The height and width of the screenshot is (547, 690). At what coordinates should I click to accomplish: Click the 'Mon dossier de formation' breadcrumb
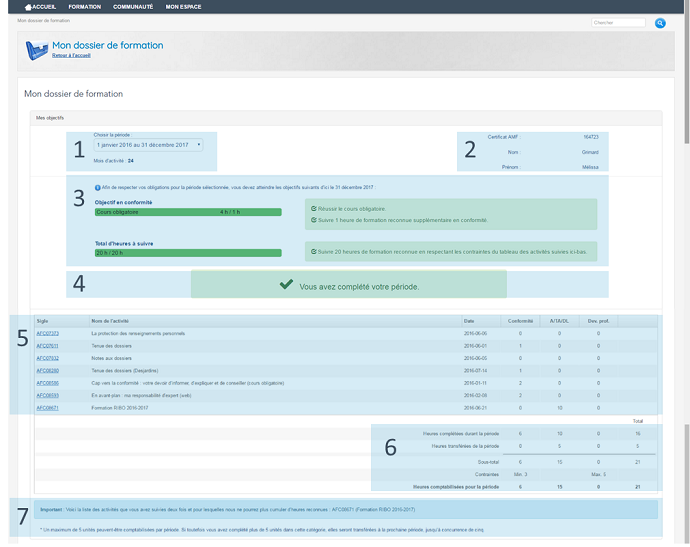[x=44, y=21]
